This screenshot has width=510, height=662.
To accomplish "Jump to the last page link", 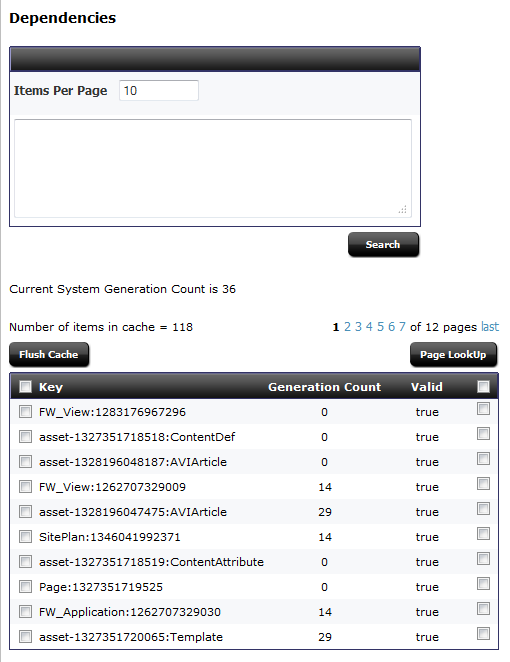I will 490,327.
